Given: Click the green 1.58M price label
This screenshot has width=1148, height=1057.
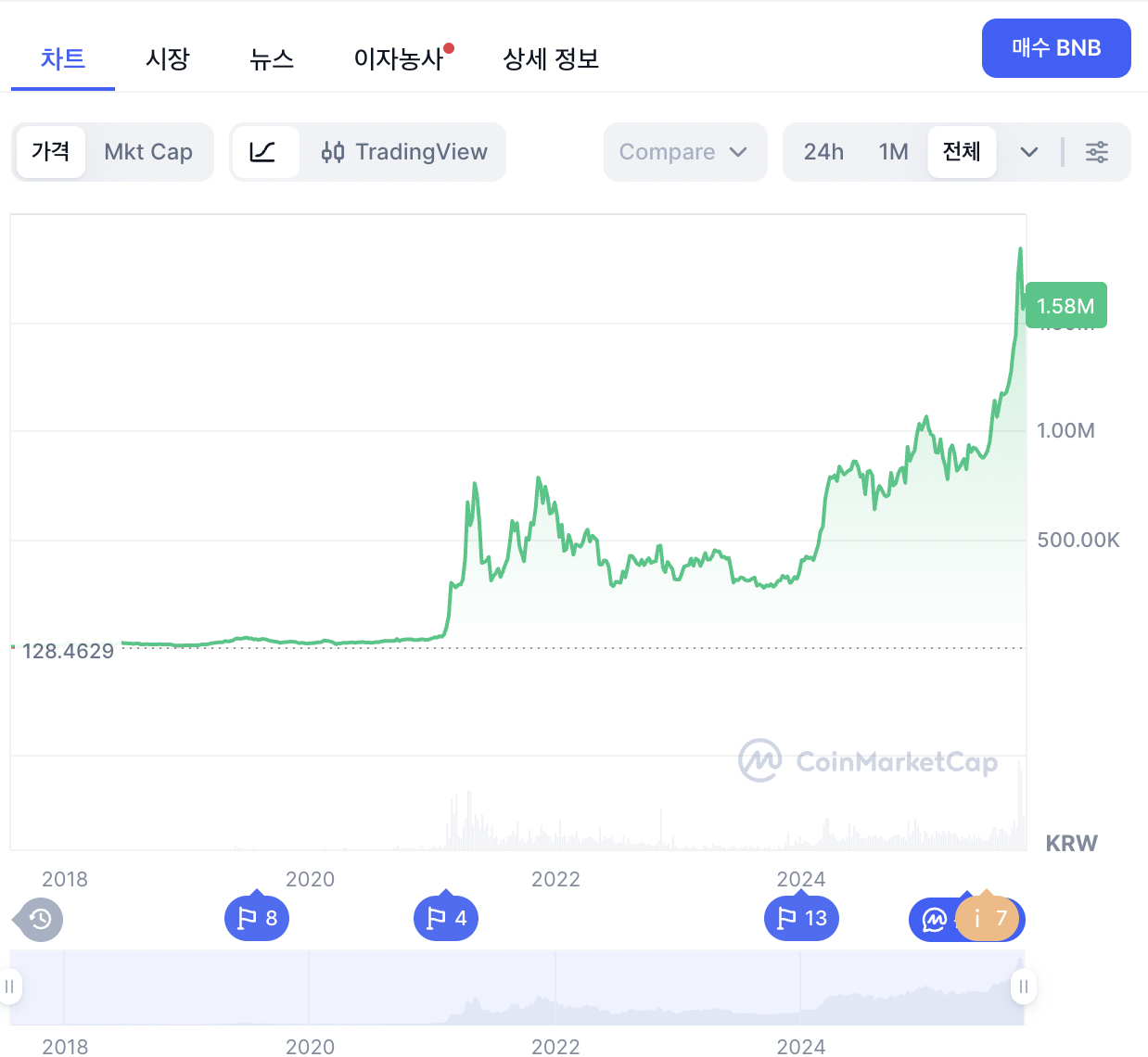Looking at the screenshot, I should pos(1065,304).
